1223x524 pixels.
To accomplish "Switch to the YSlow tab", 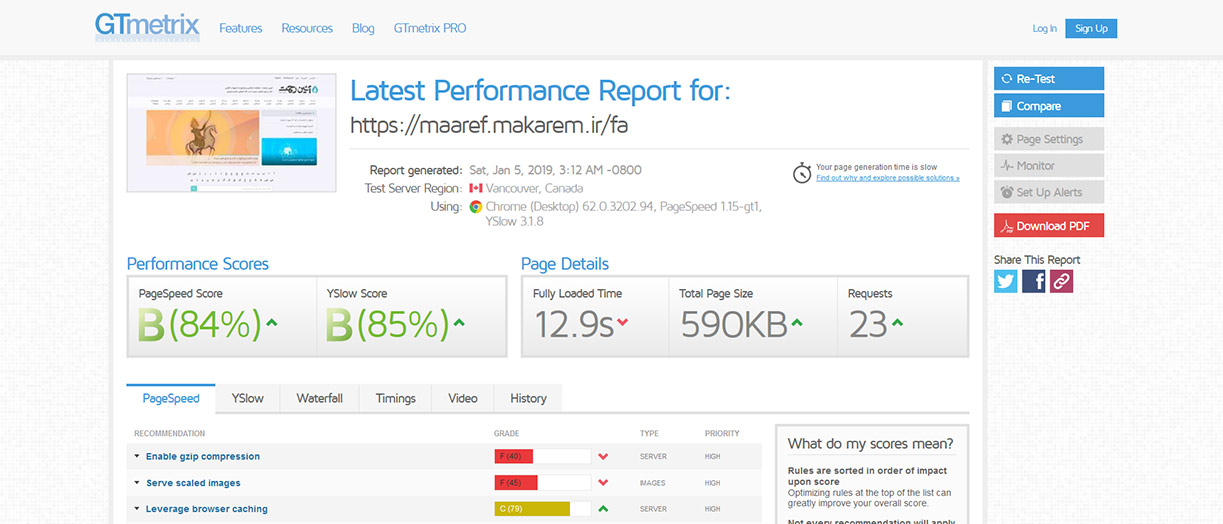I will [248, 398].
